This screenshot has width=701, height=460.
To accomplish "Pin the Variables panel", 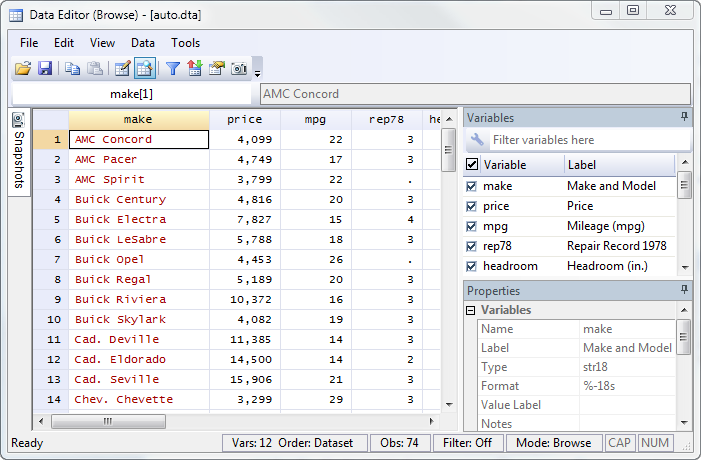I will tap(684, 117).
